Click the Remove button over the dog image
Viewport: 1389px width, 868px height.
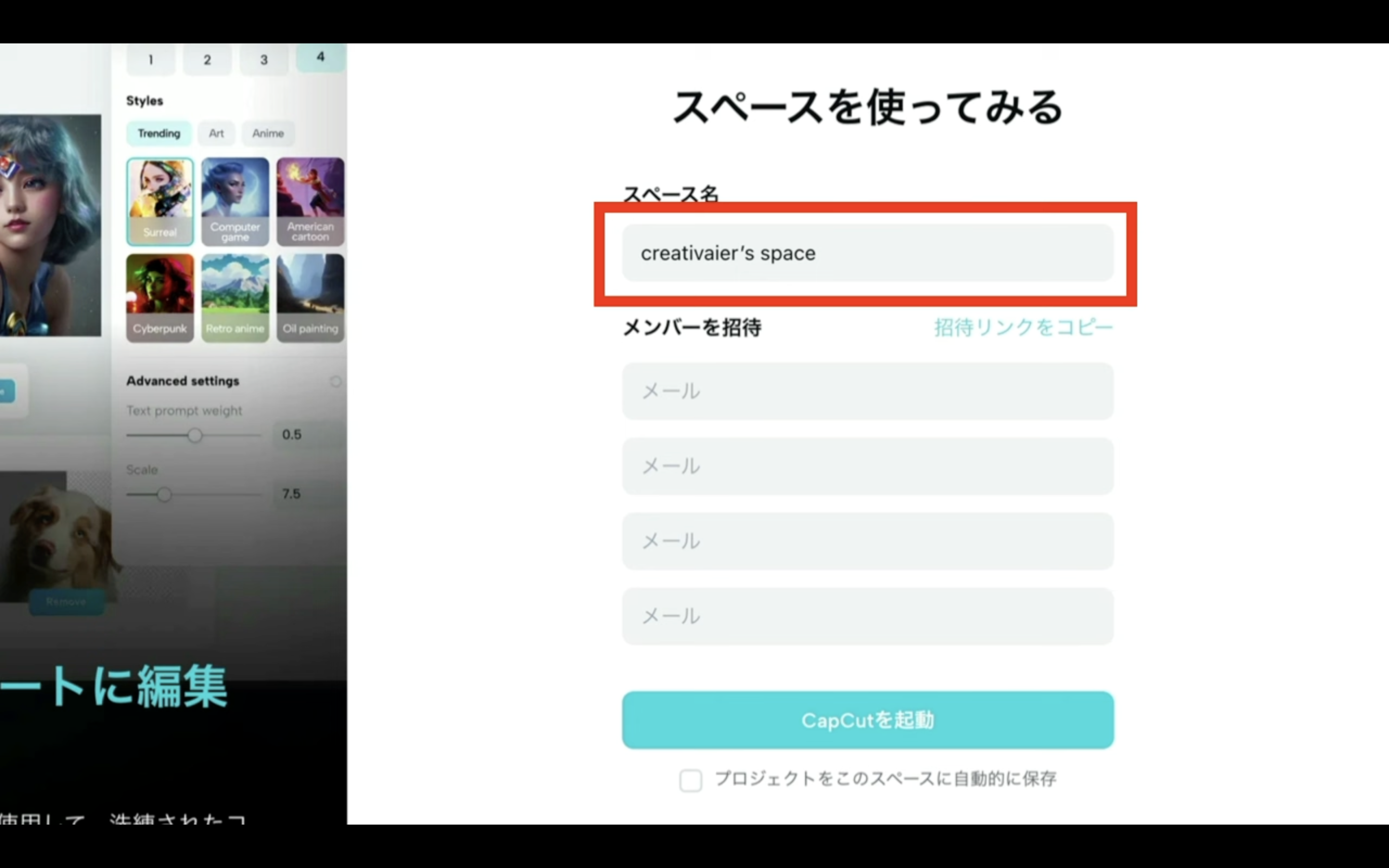click(x=66, y=602)
